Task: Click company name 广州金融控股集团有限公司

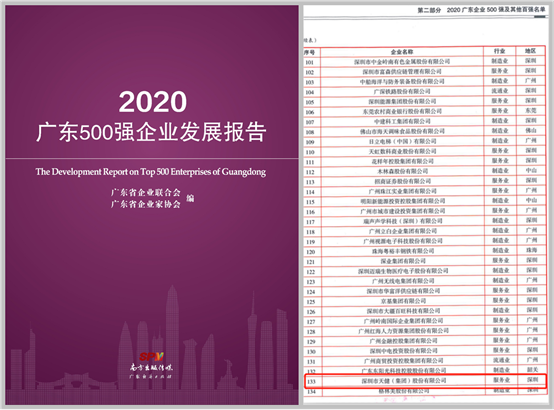Action: [403, 341]
